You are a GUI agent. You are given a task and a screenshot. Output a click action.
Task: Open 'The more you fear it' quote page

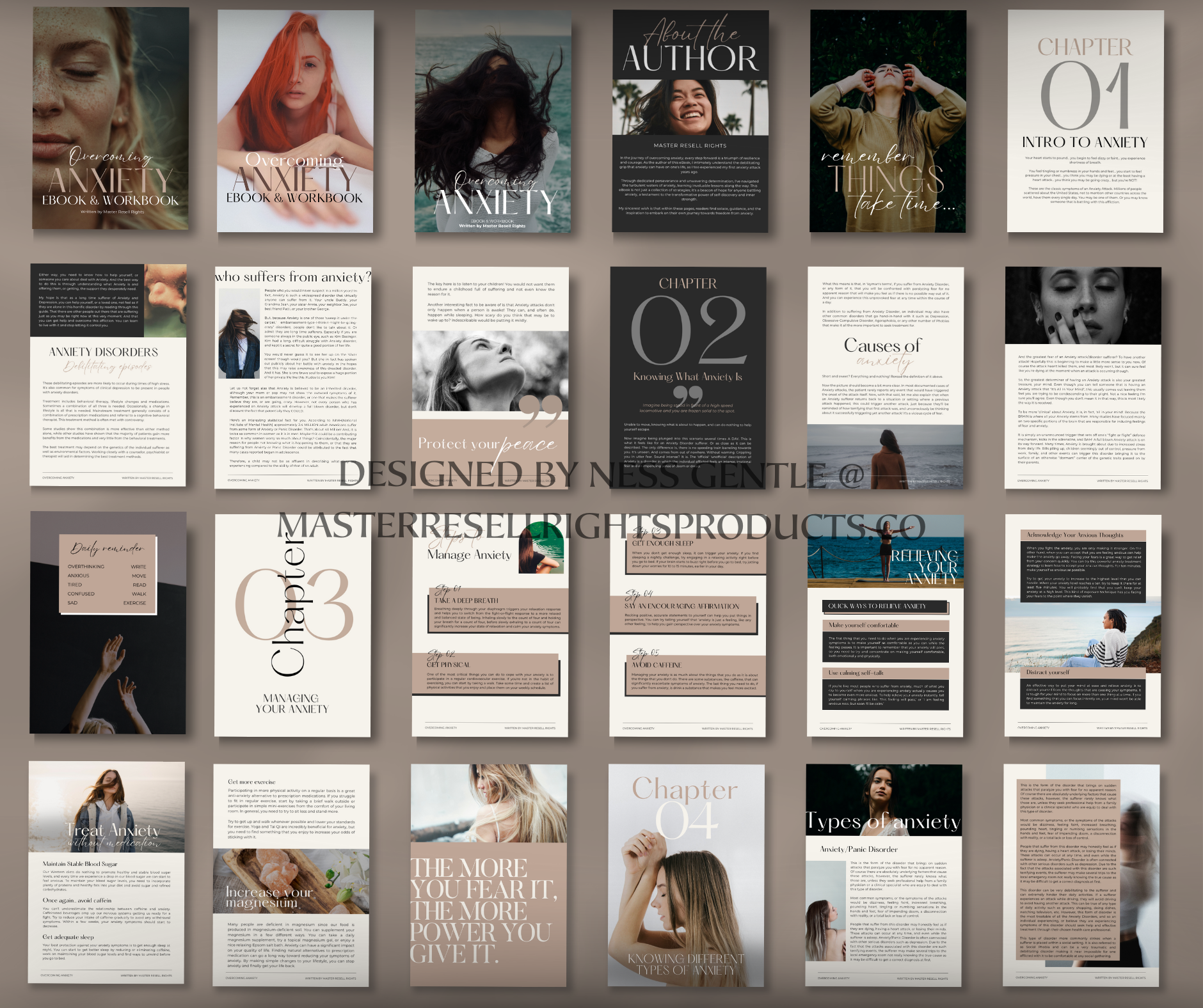[x=488, y=875]
